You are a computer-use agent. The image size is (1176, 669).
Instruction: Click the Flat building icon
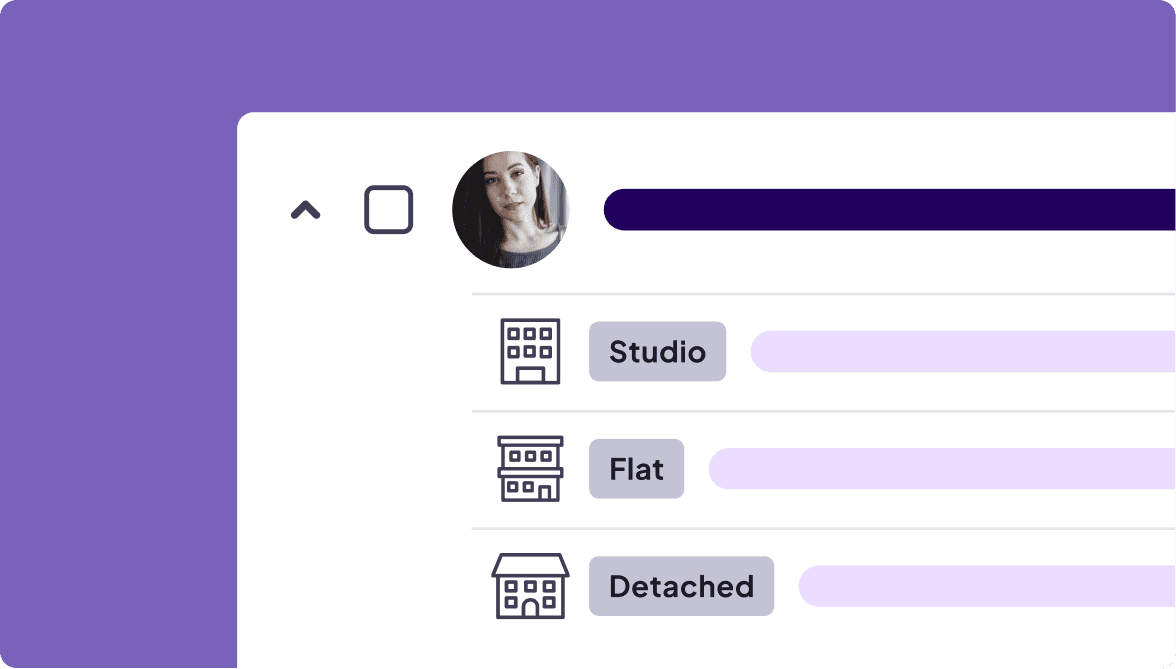click(530, 468)
